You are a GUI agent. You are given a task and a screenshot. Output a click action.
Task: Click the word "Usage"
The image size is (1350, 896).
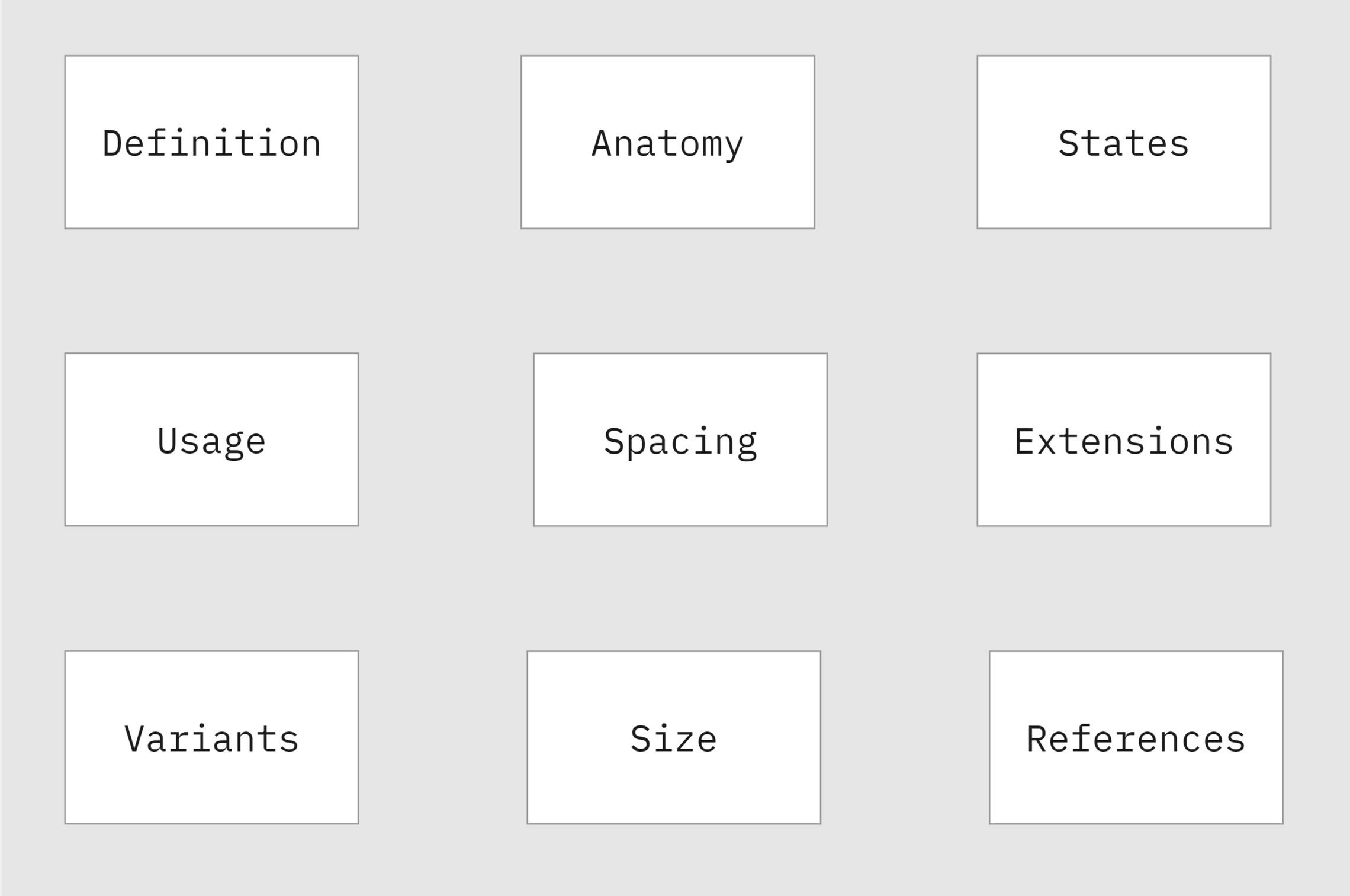211,441
